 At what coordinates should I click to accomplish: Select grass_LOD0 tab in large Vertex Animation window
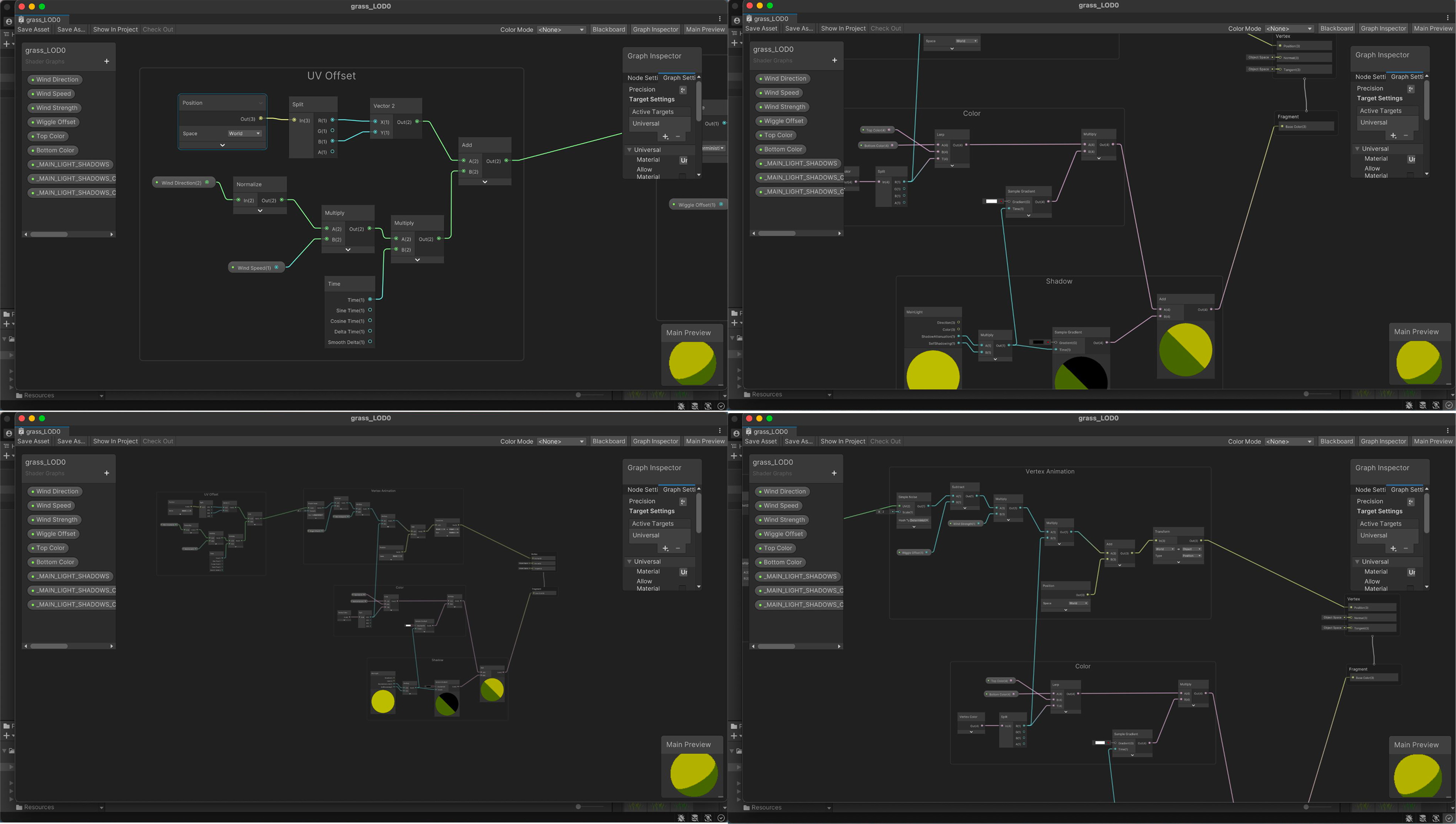770,431
